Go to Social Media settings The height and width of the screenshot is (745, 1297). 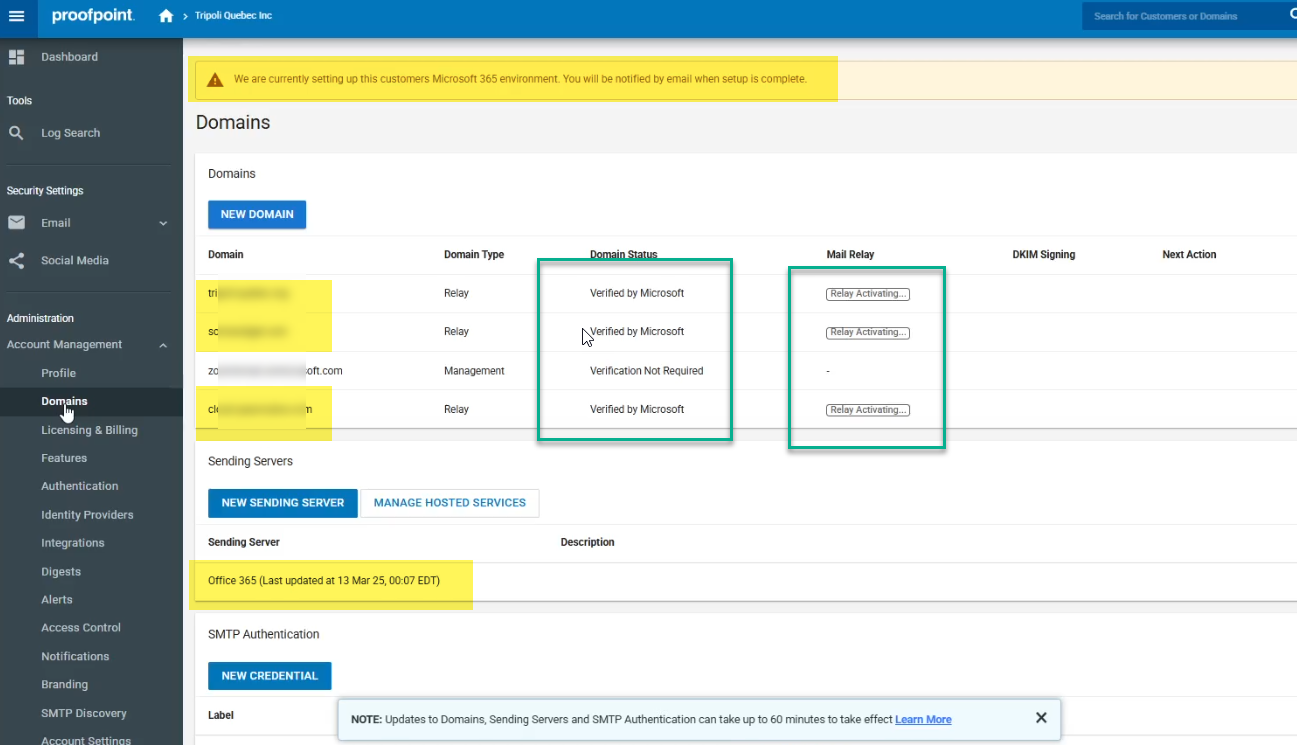74,260
